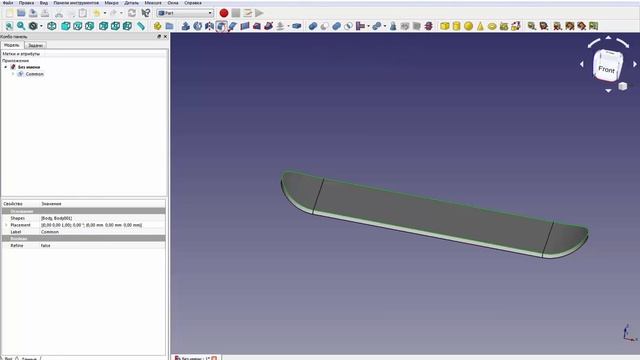The image size is (640, 360).
Task: Open the Вид menu
Action: click(x=44, y=3)
